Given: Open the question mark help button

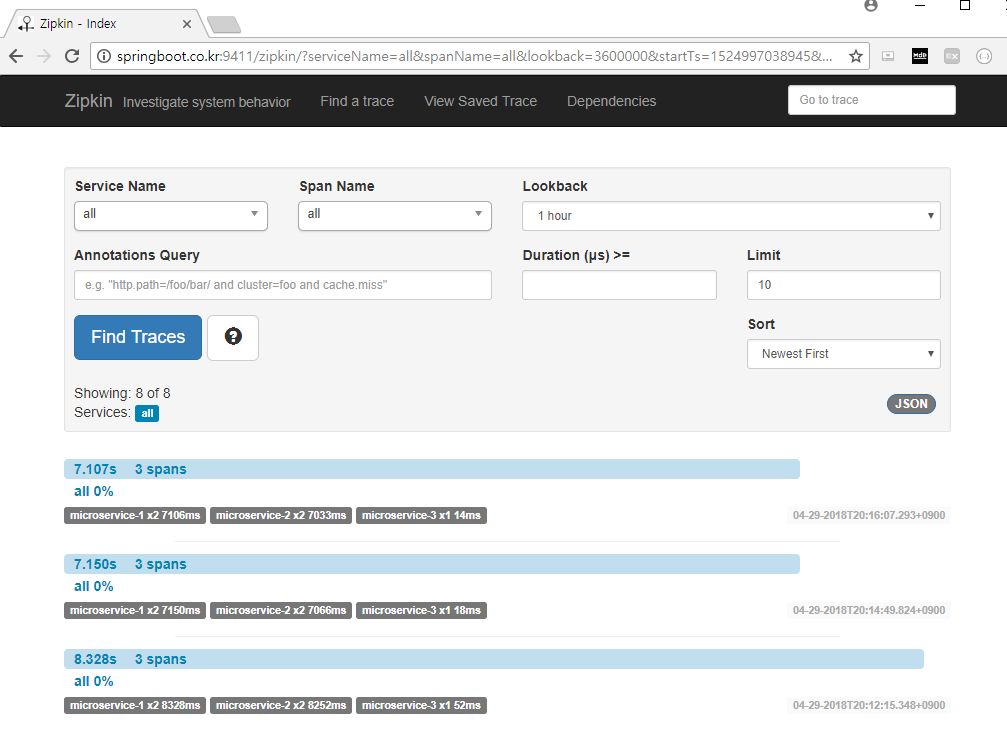Looking at the screenshot, I should click(x=233, y=337).
